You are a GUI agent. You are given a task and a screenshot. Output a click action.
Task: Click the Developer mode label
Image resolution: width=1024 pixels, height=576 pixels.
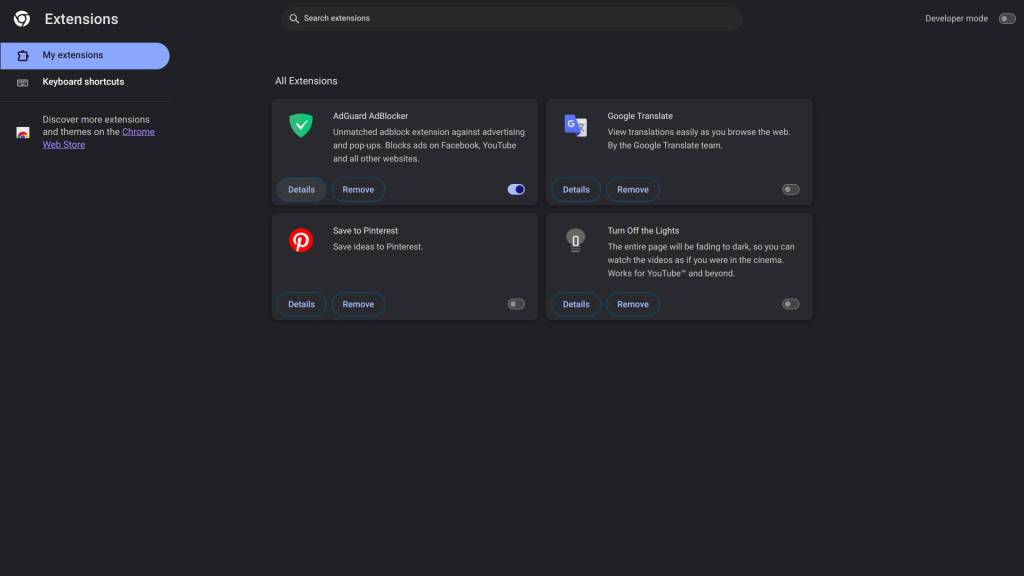click(956, 19)
